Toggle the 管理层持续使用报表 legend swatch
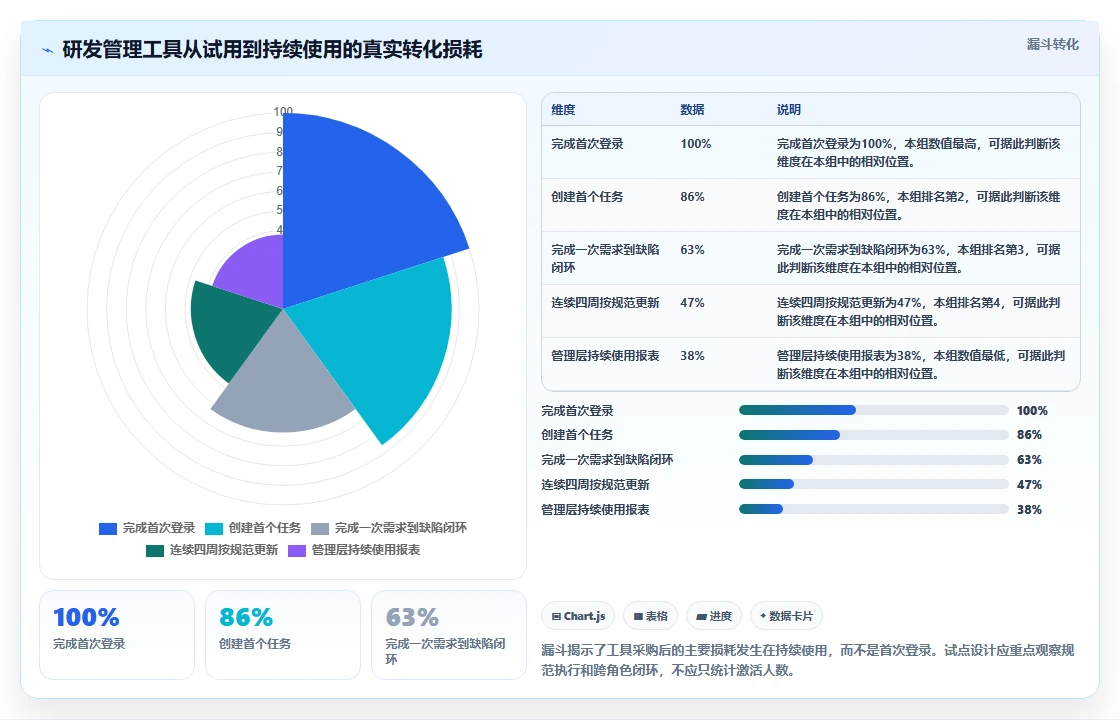This screenshot has width=1120, height=720. 296,551
